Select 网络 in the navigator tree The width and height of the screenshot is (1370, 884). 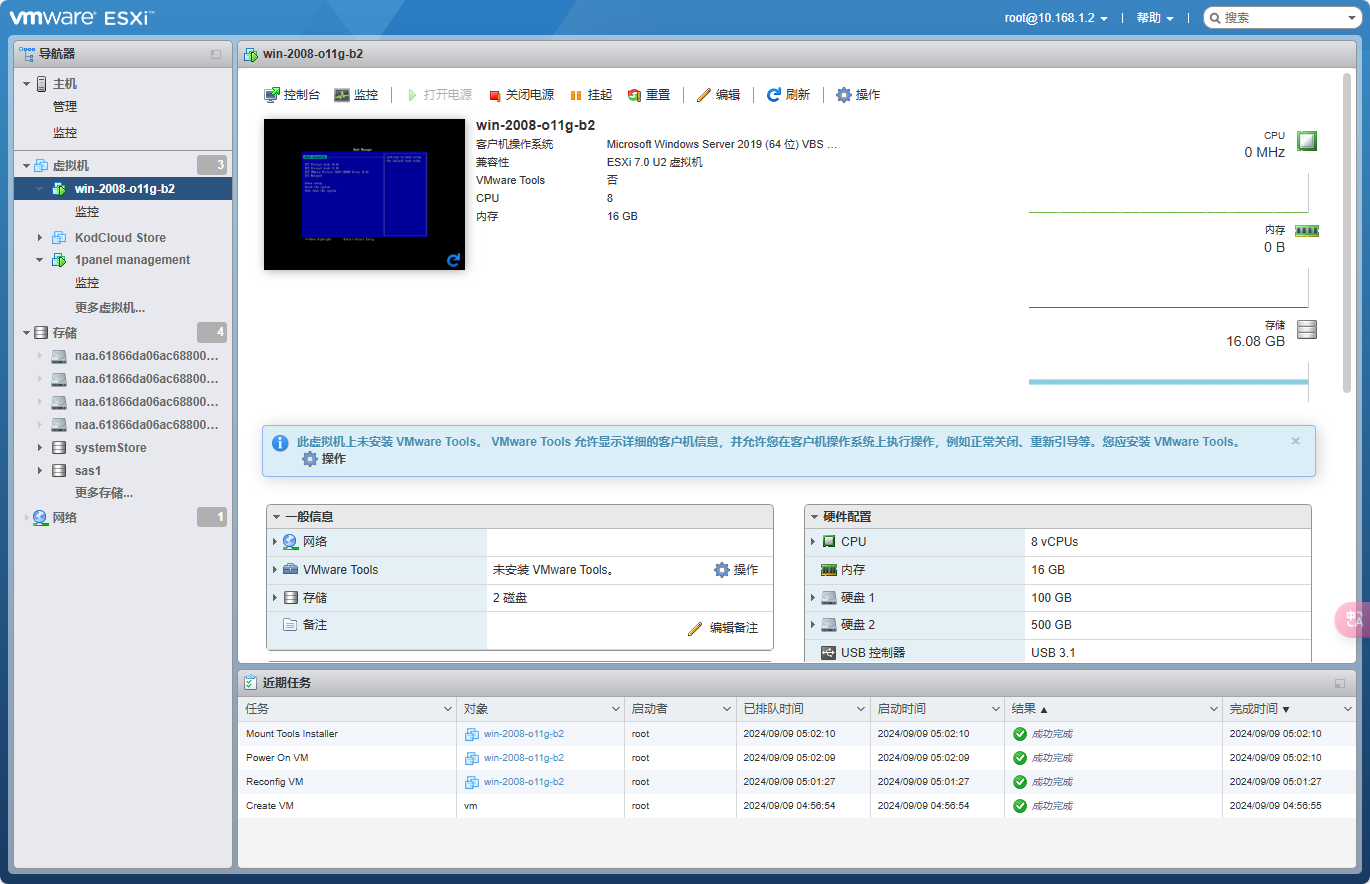pyautogui.click(x=65, y=518)
